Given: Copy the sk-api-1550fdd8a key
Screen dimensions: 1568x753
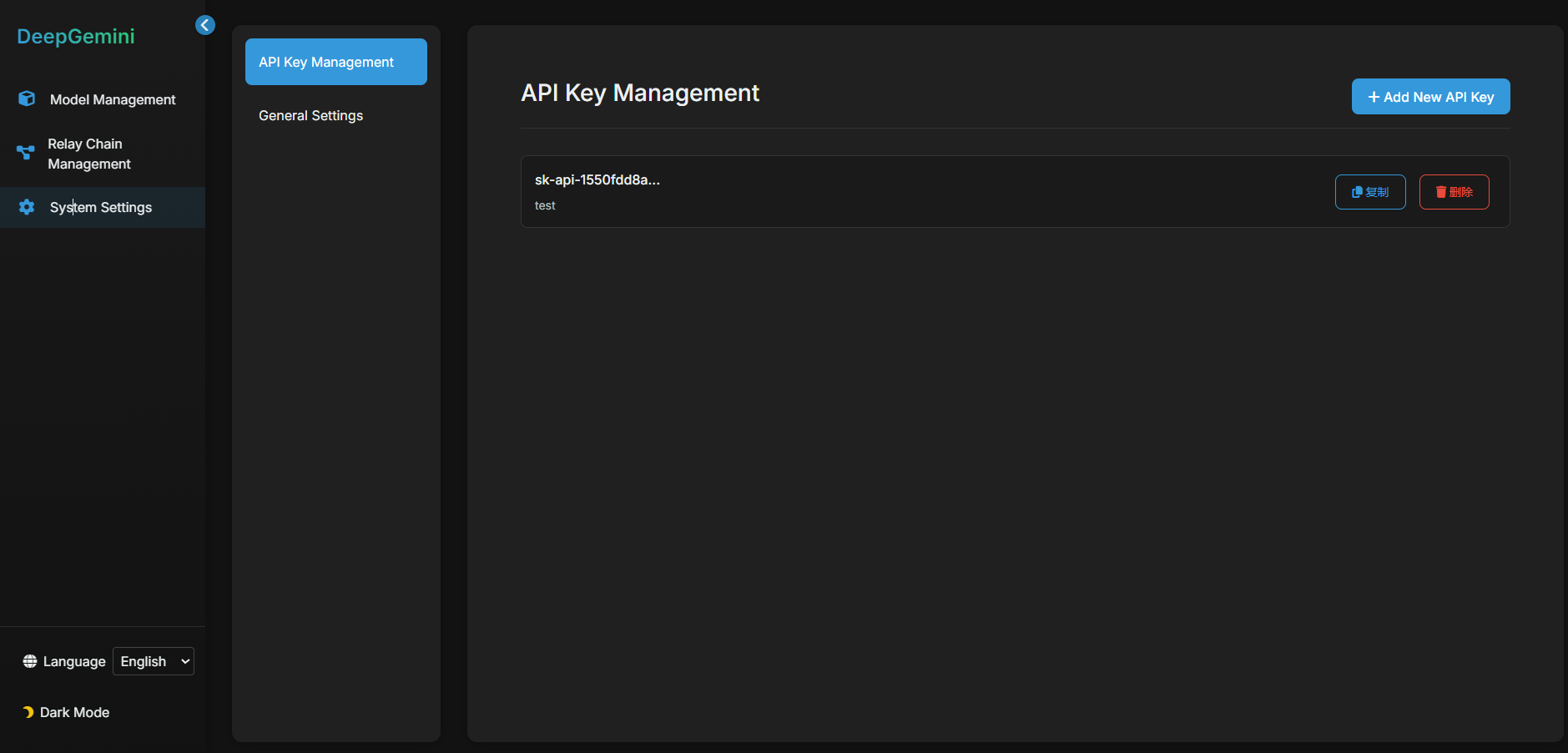Looking at the screenshot, I should (x=1370, y=192).
